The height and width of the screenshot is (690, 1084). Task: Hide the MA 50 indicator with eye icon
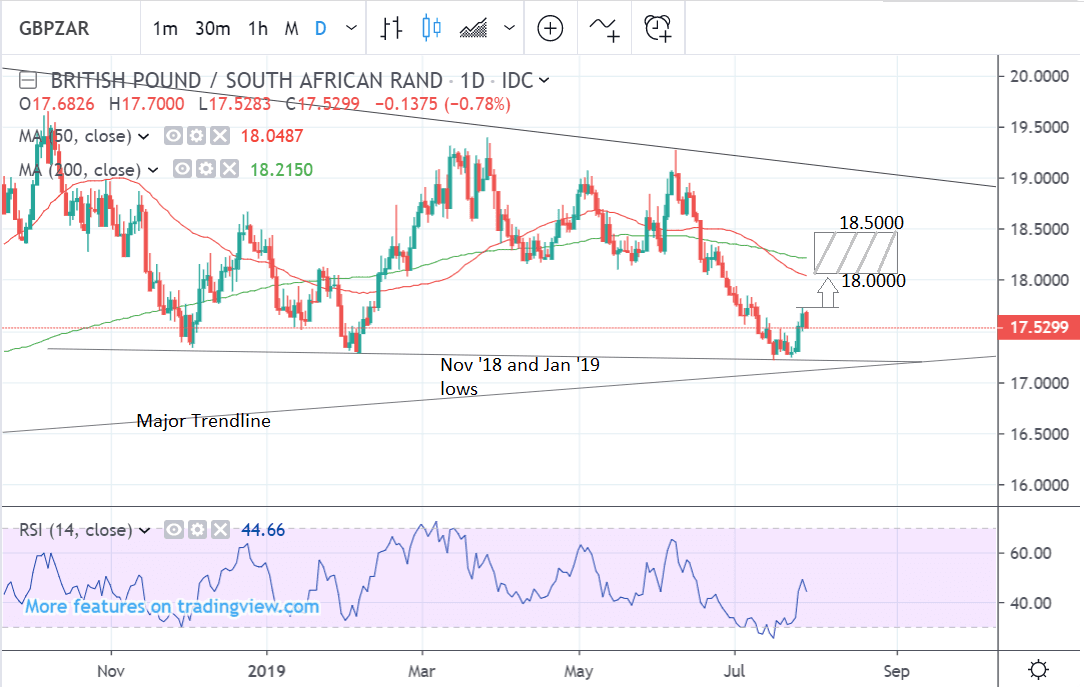(173, 136)
